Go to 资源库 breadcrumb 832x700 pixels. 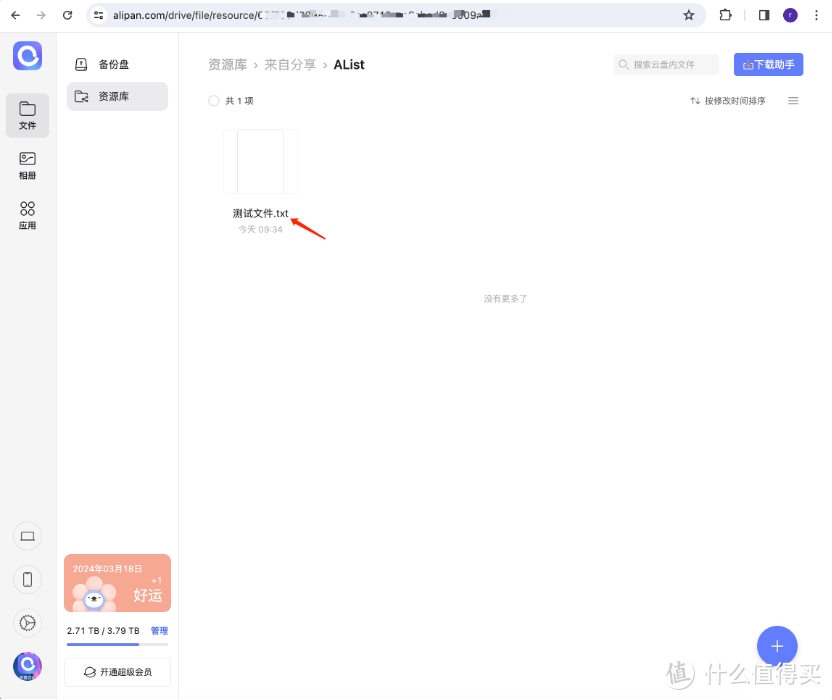click(x=228, y=65)
